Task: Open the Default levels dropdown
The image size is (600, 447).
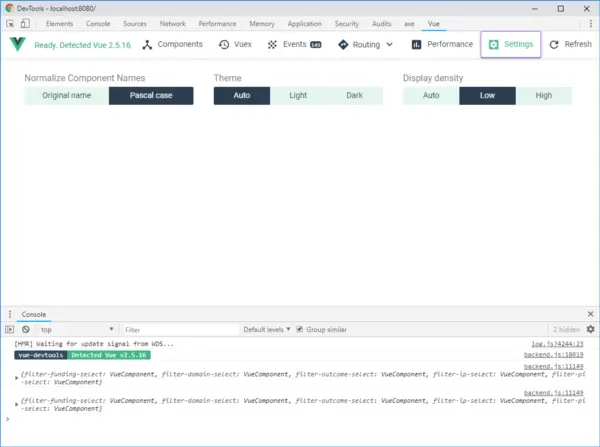Action: pos(267,330)
